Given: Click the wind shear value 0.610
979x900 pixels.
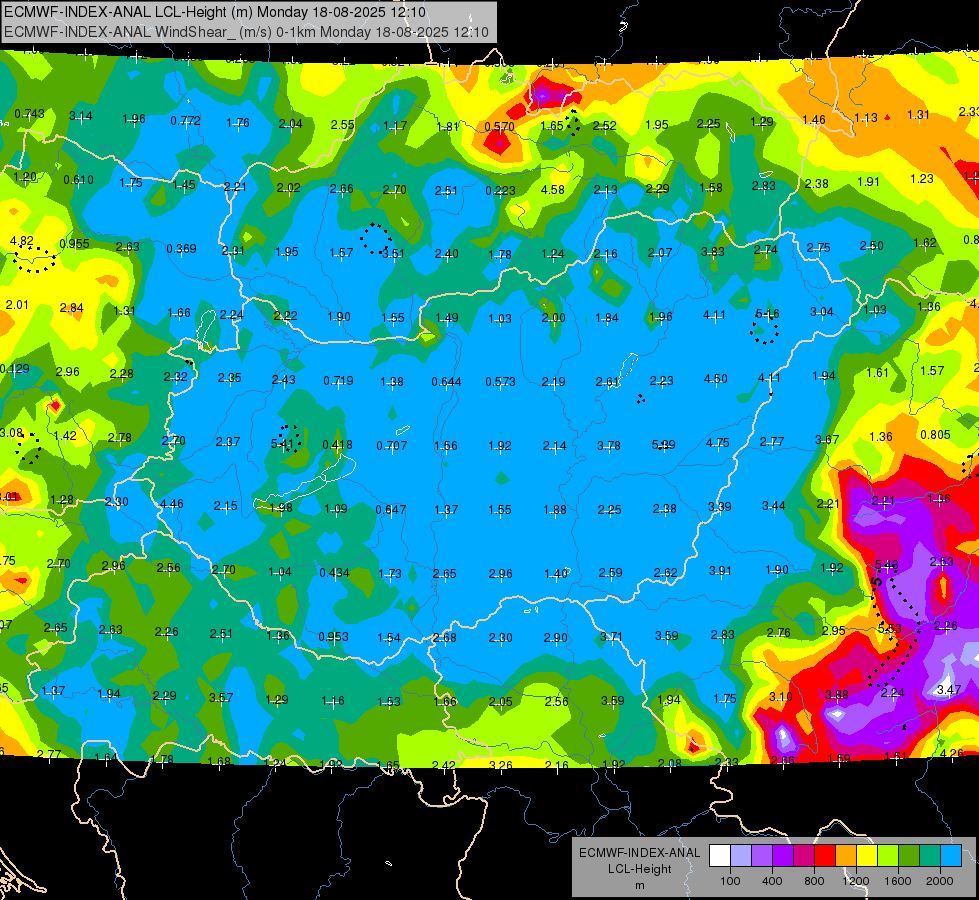Looking at the screenshot, I should click(78, 180).
